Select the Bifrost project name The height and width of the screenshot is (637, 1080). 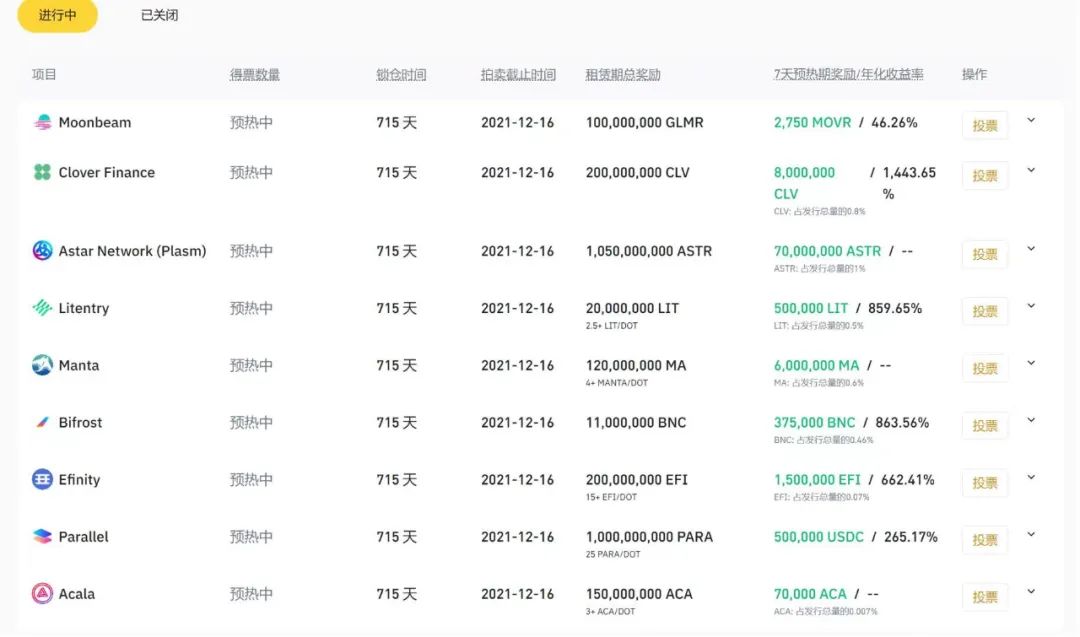pyautogui.click(x=81, y=423)
